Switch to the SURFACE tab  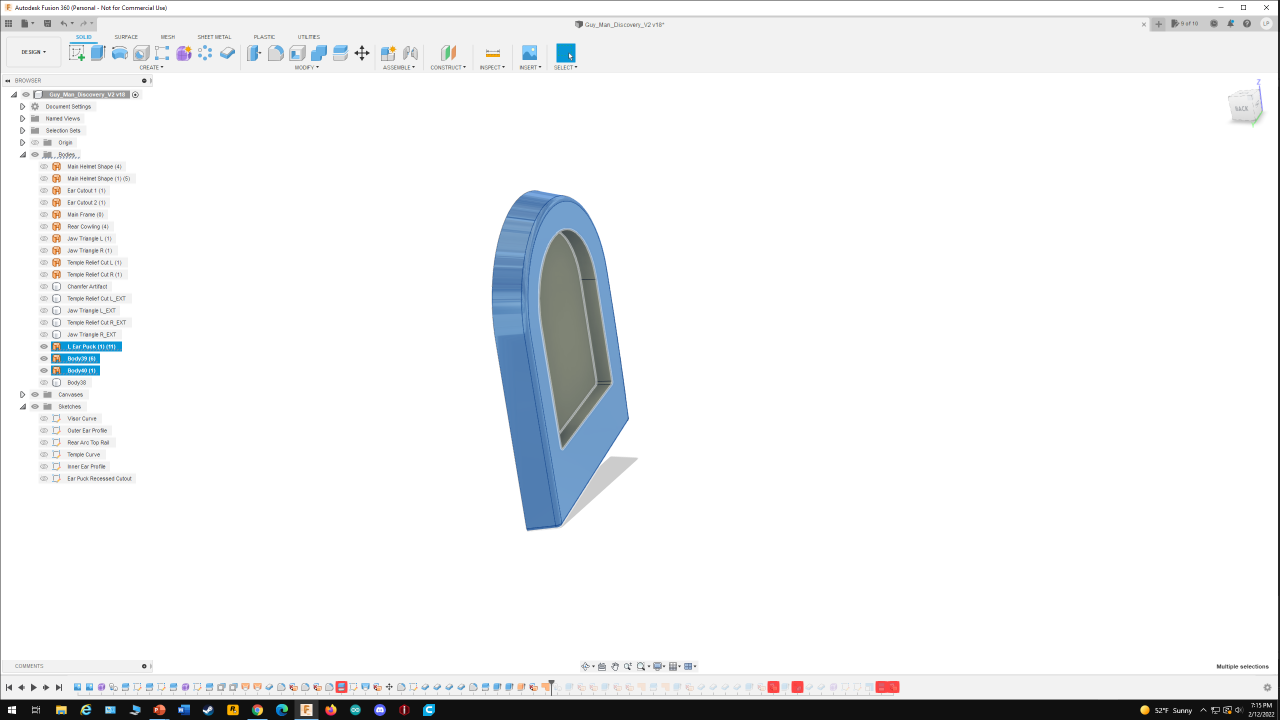pos(126,36)
